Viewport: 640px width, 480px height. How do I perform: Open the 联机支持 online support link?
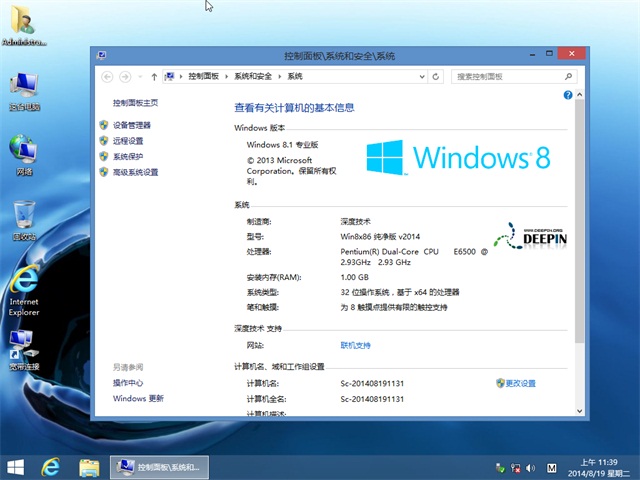coord(355,345)
